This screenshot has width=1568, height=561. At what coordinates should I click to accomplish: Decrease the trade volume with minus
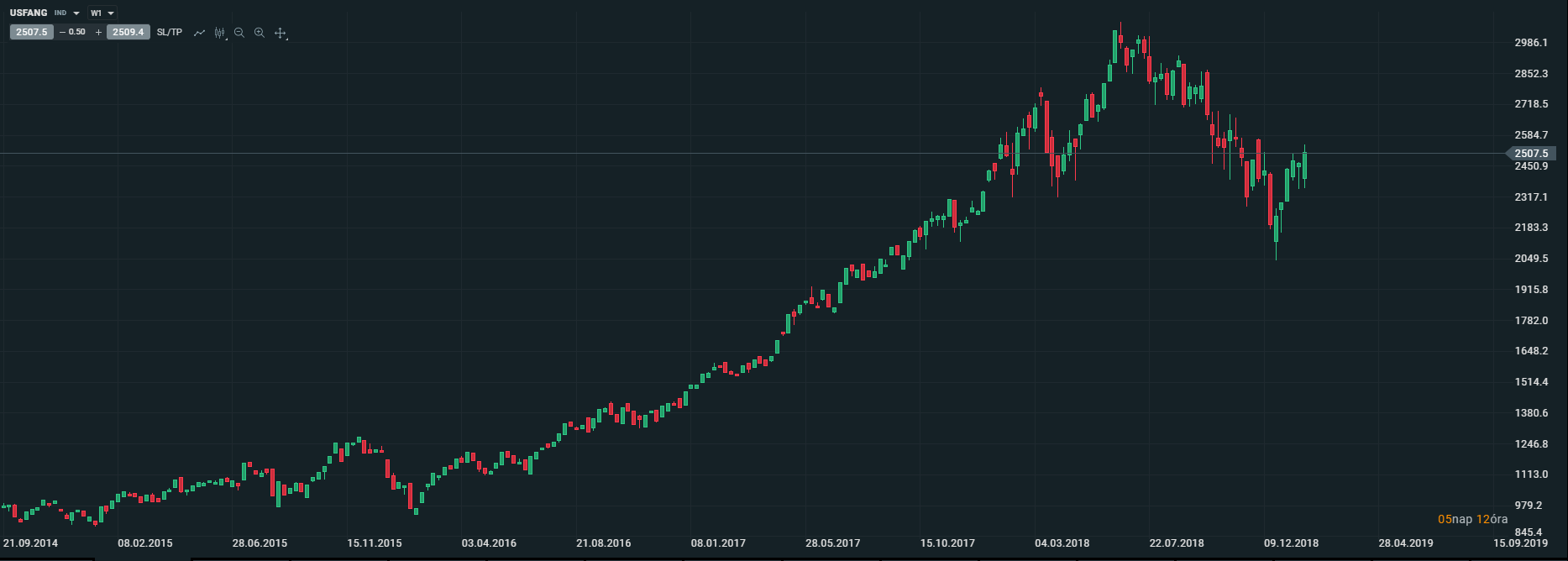click(62, 32)
